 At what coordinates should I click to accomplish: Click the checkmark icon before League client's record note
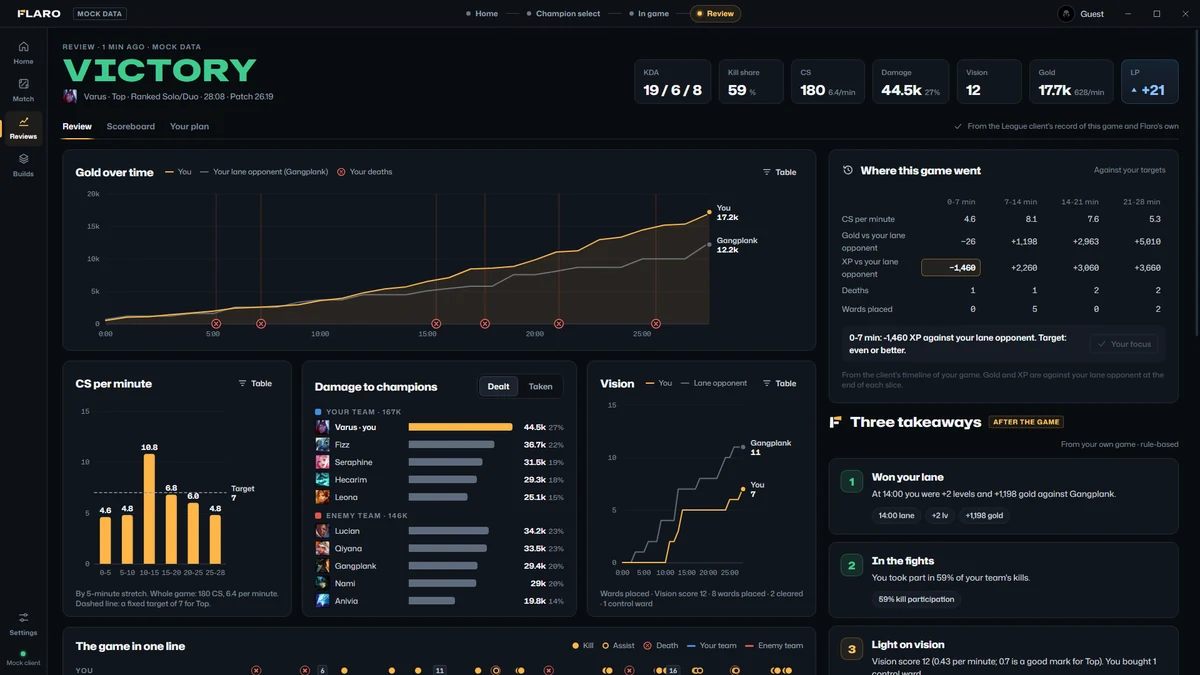958,127
